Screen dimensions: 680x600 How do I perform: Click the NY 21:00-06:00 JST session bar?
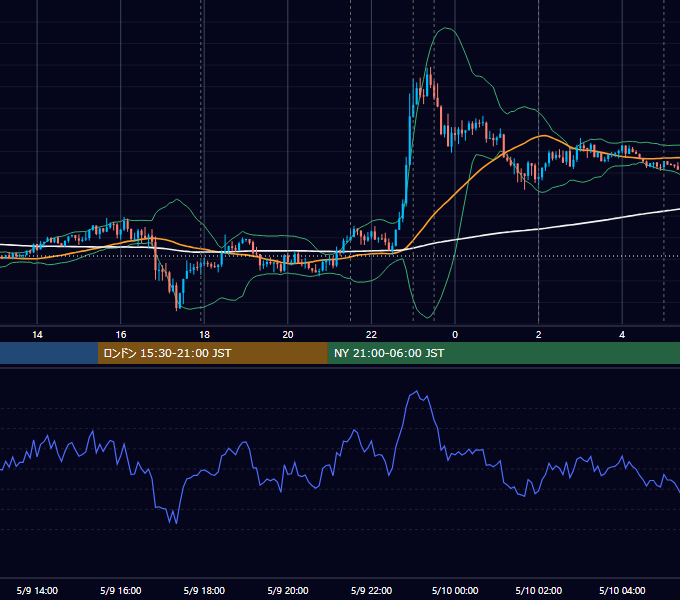[x=503, y=353]
